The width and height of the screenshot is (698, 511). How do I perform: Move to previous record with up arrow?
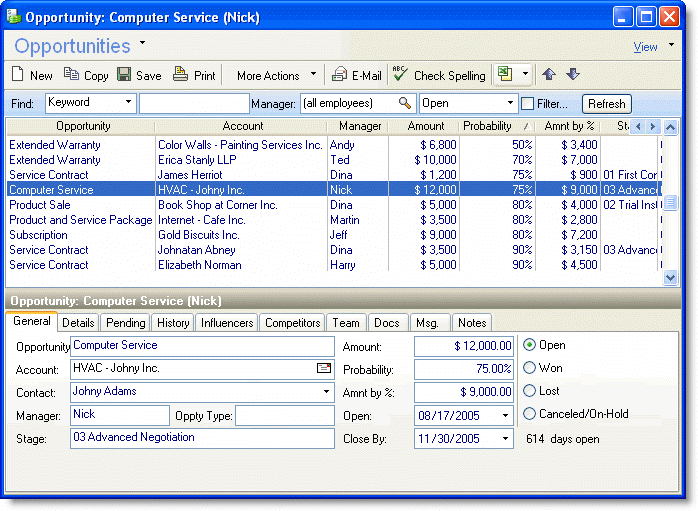549,75
